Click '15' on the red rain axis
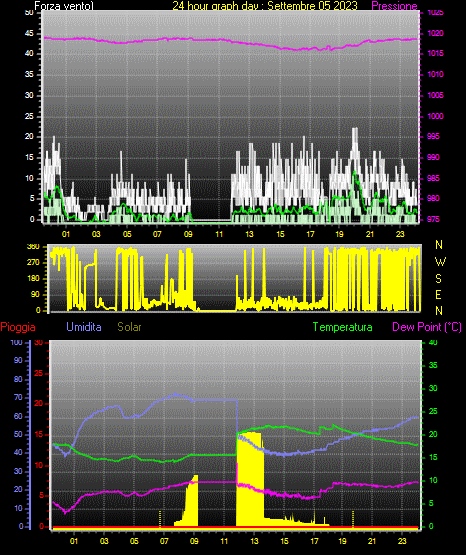466x555 pixels. (x=38, y=434)
